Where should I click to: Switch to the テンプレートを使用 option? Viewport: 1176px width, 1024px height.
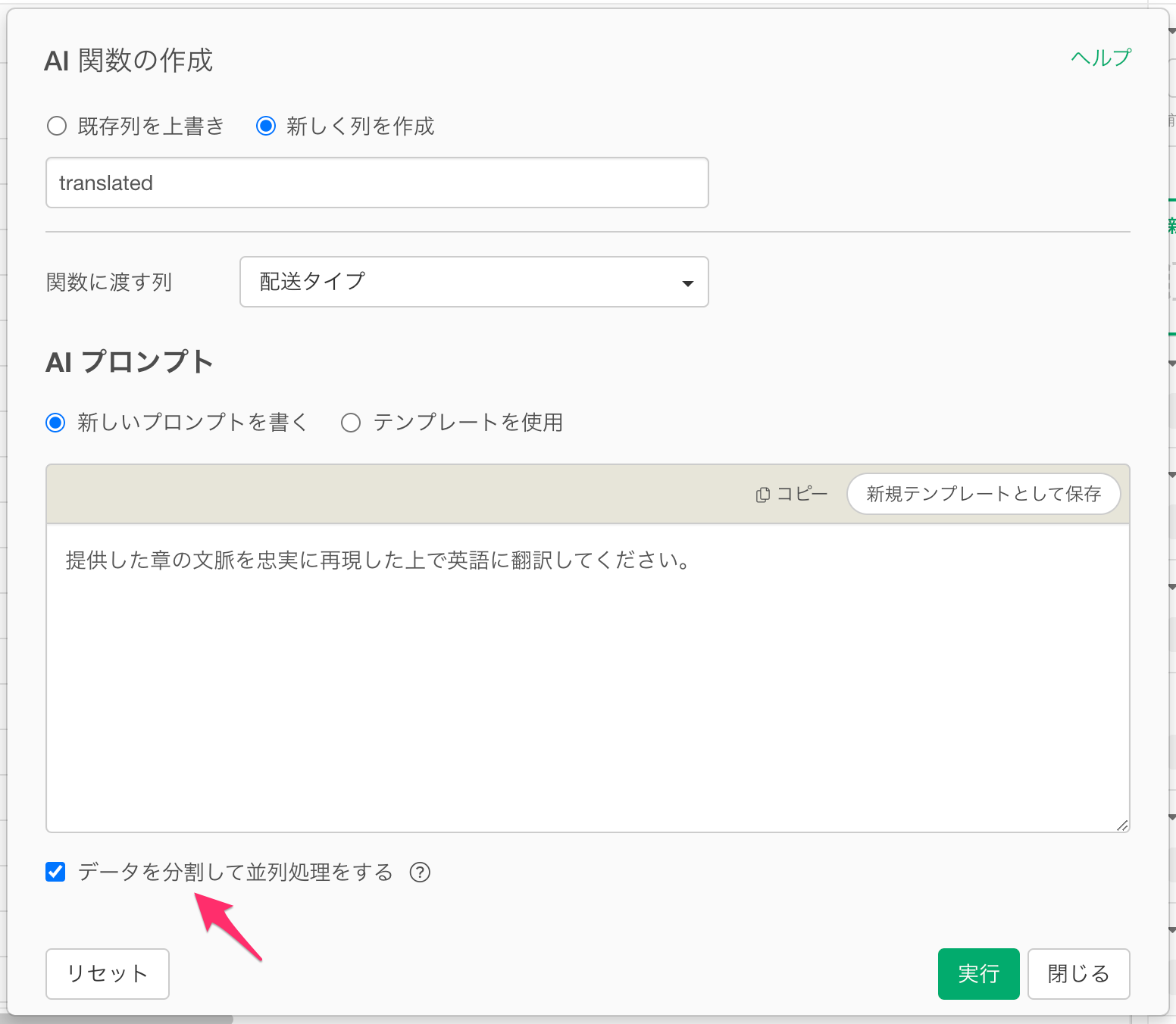coord(351,423)
